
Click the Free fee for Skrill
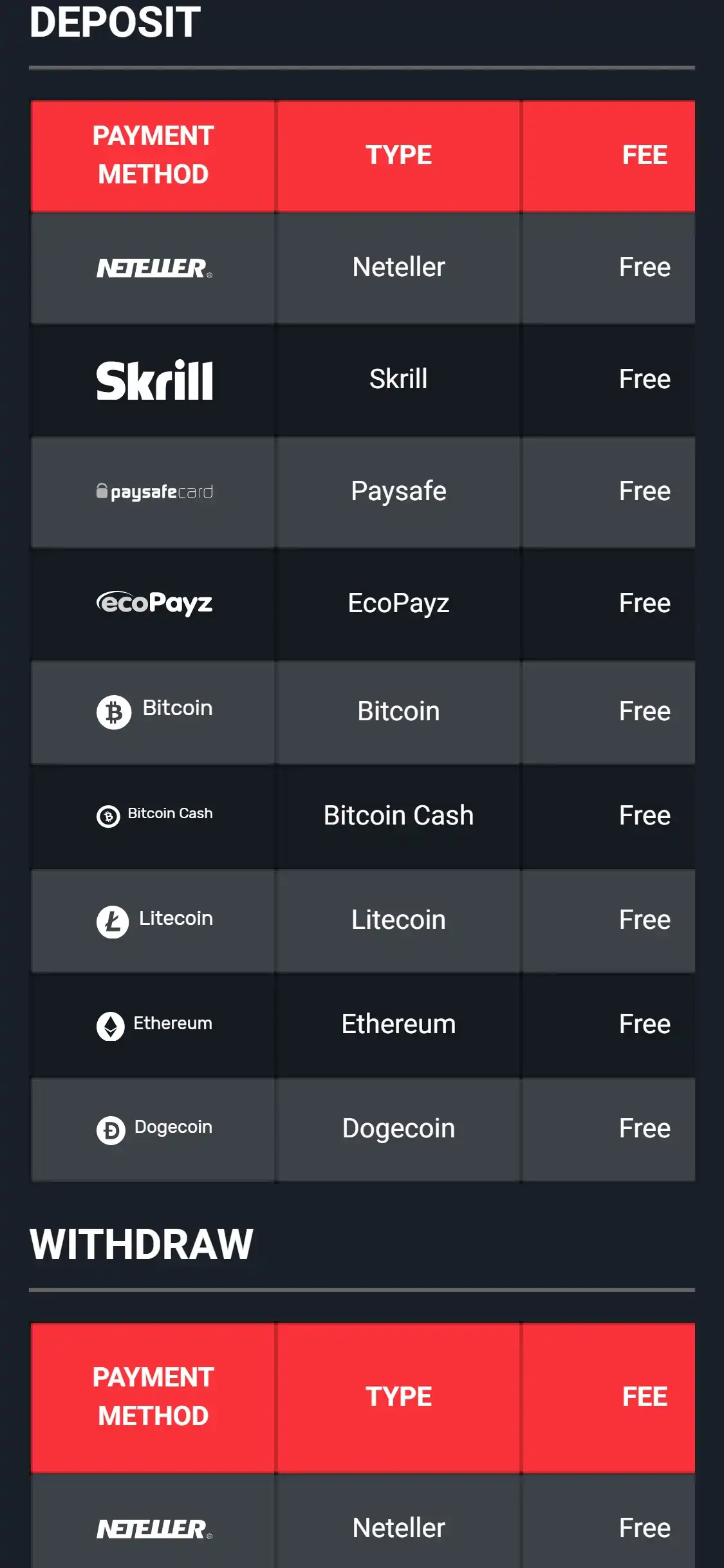pyautogui.click(x=644, y=379)
